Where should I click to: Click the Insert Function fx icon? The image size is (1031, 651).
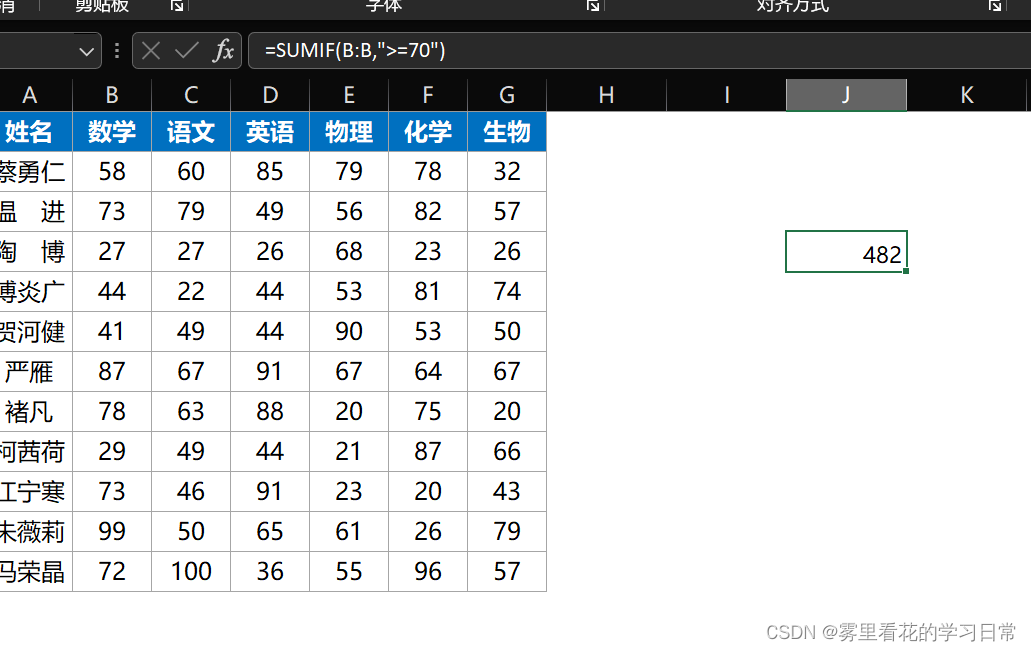(226, 51)
